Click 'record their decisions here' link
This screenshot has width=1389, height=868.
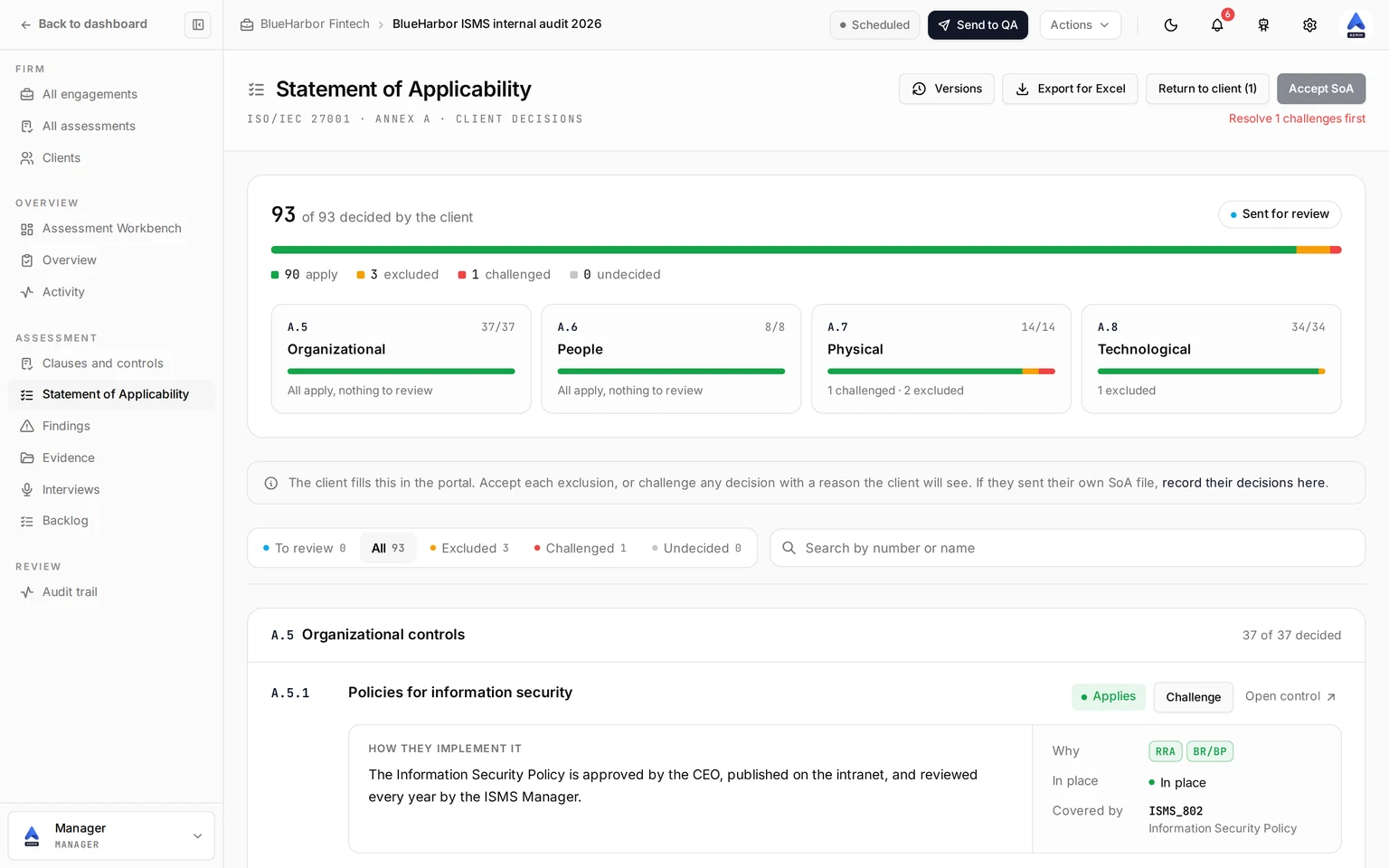click(1243, 483)
